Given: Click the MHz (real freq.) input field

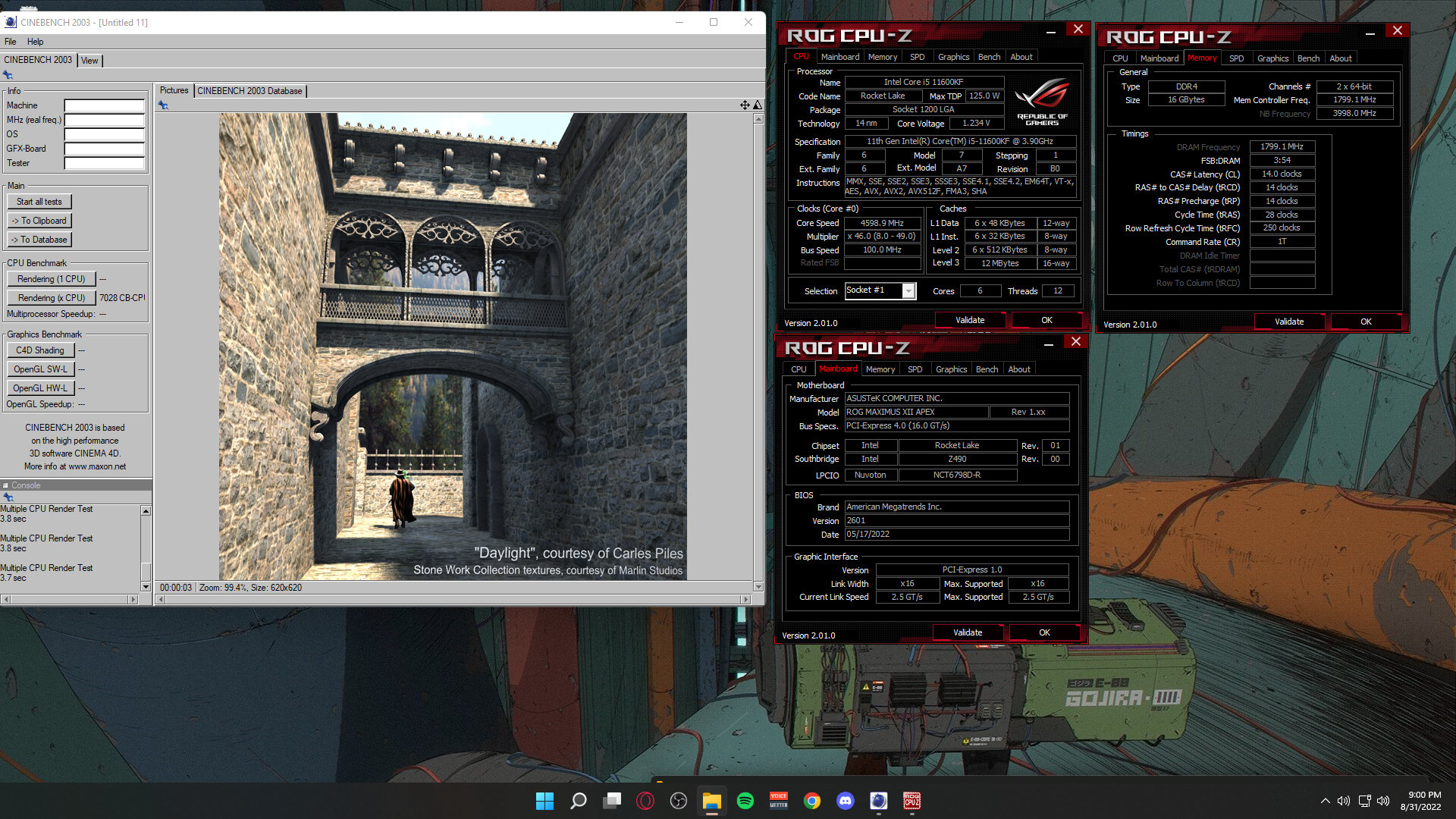Looking at the screenshot, I should click(105, 120).
